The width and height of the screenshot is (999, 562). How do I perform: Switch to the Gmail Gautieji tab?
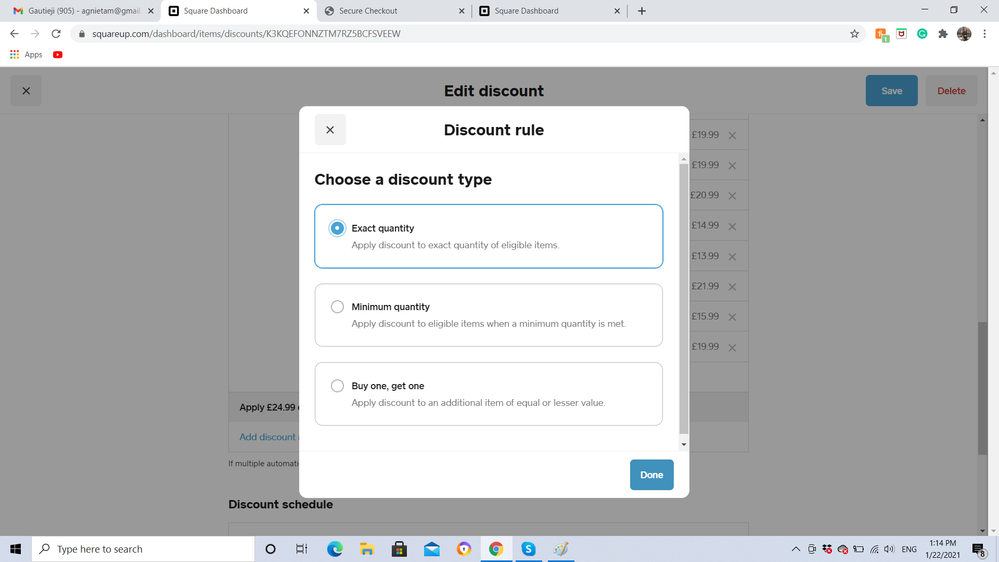tap(80, 11)
